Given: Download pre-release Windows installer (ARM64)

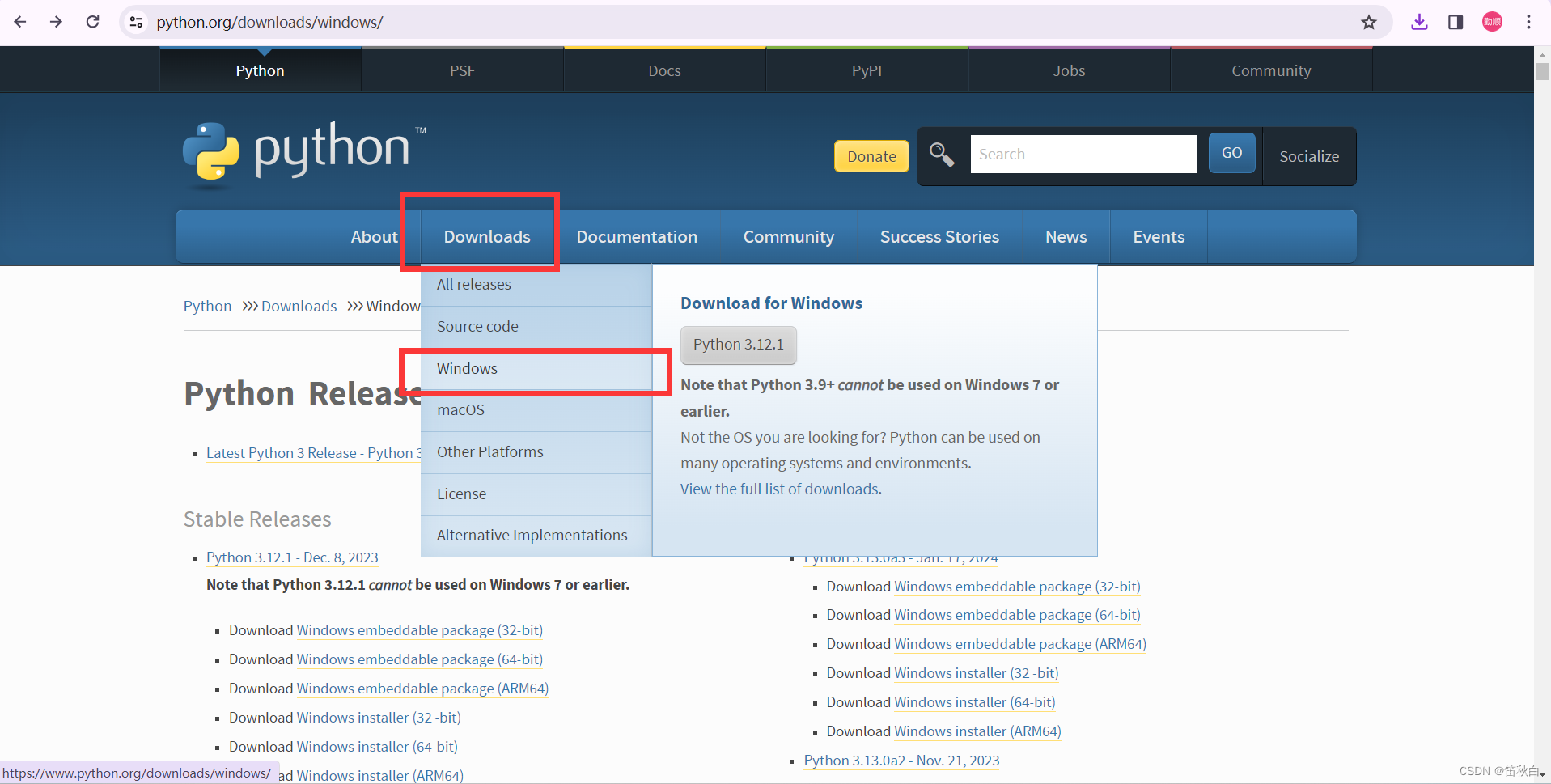Looking at the screenshot, I should click(x=978, y=731).
